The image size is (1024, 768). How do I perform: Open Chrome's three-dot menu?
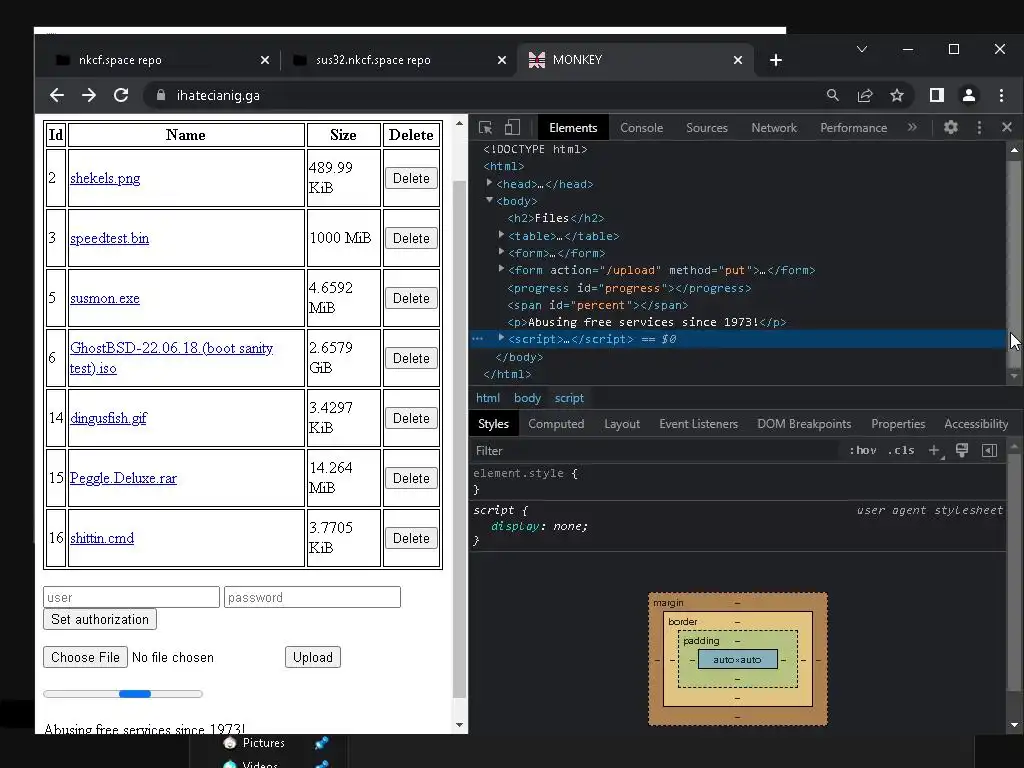(x=1001, y=95)
